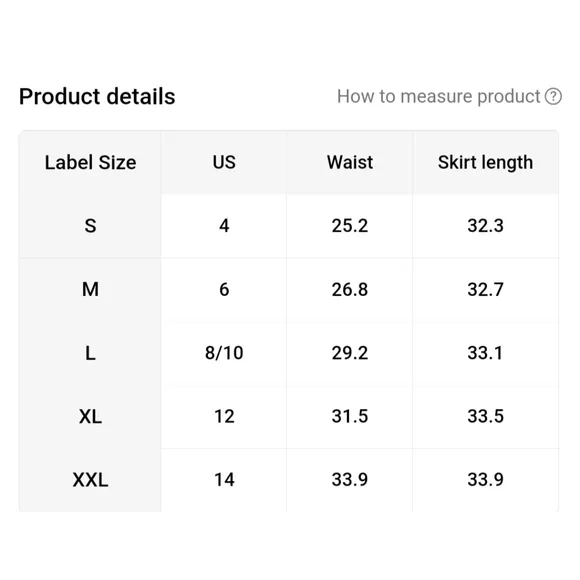Image resolution: width=580 pixels, height=580 pixels.
Task: Click the Waist column header
Action: pyautogui.click(x=350, y=162)
